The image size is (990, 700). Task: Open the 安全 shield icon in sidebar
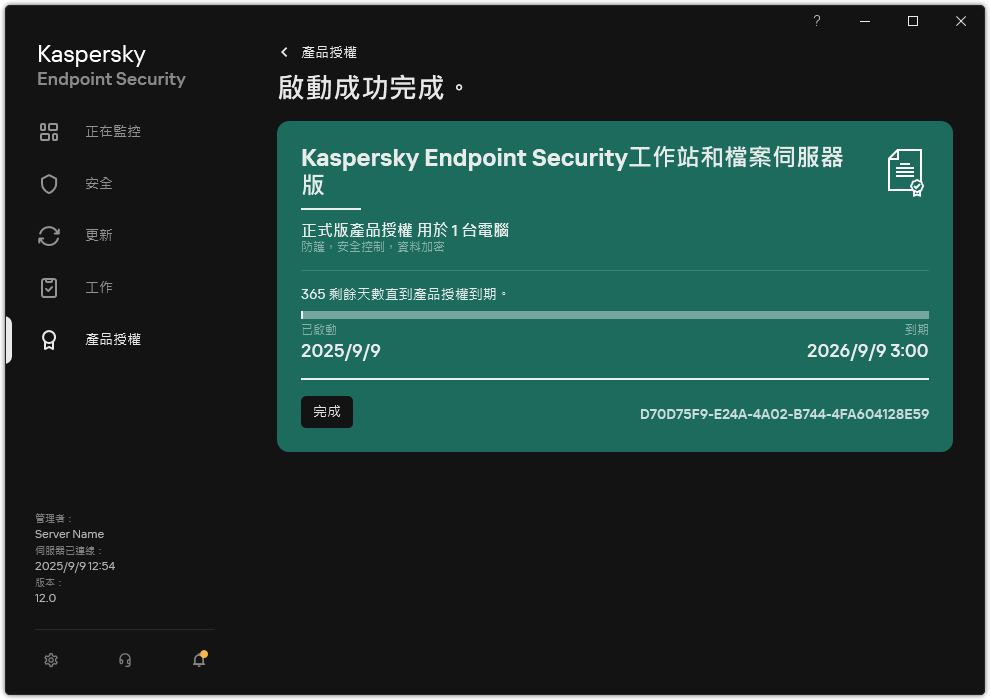(x=49, y=183)
